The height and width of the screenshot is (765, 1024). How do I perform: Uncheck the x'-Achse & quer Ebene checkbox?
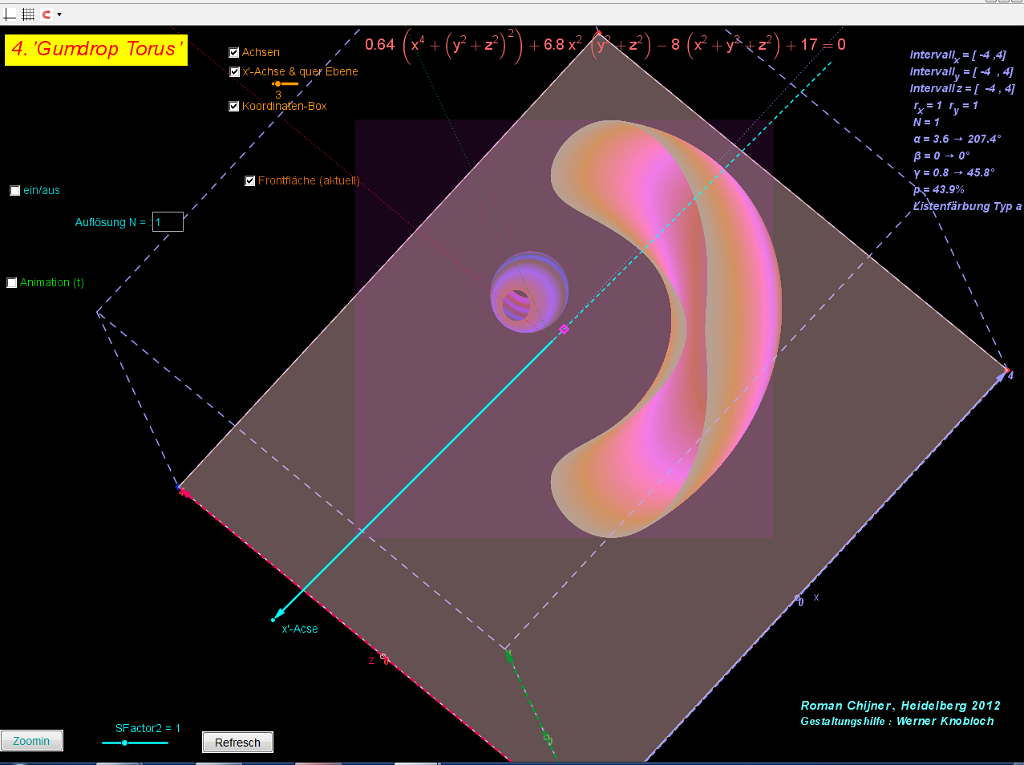click(x=234, y=72)
